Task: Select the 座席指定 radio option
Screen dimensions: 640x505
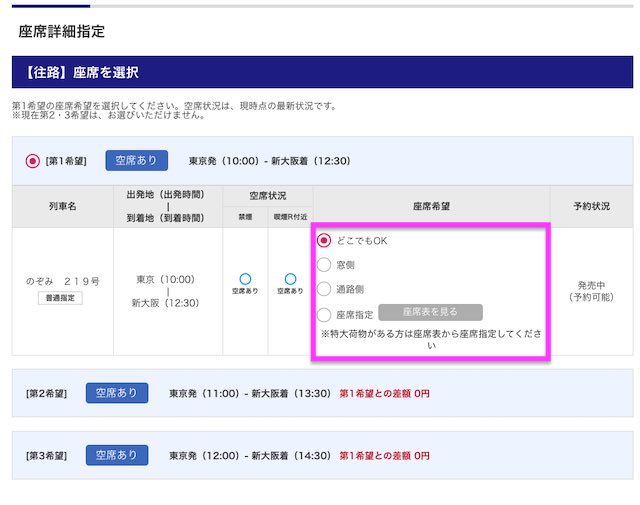Action: coord(324,314)
